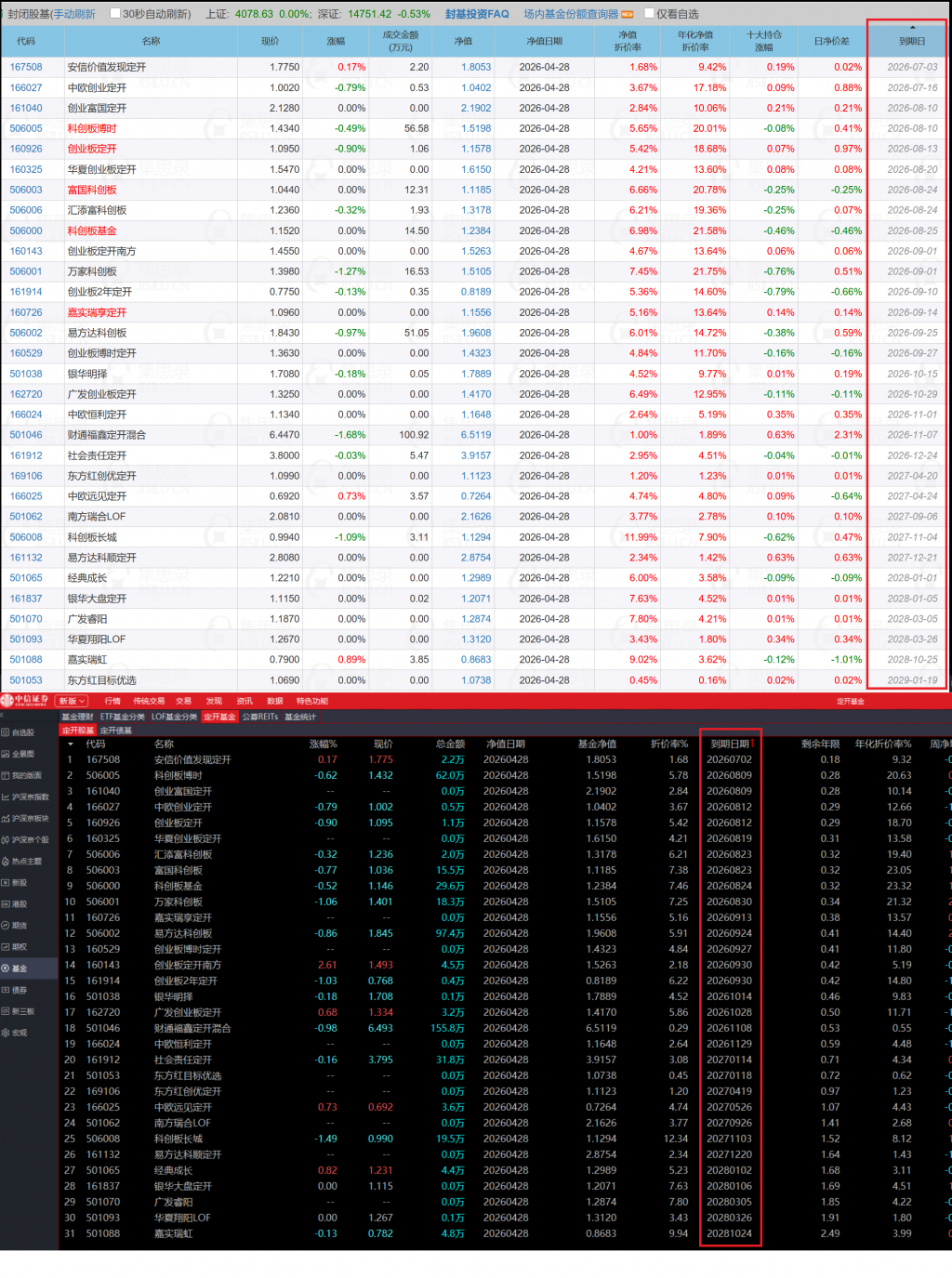Image resolution: width=952 pixels, height=1278 pixels.
Task: Select the 定开股基 sub-tab
Action: tap(78, 731)
